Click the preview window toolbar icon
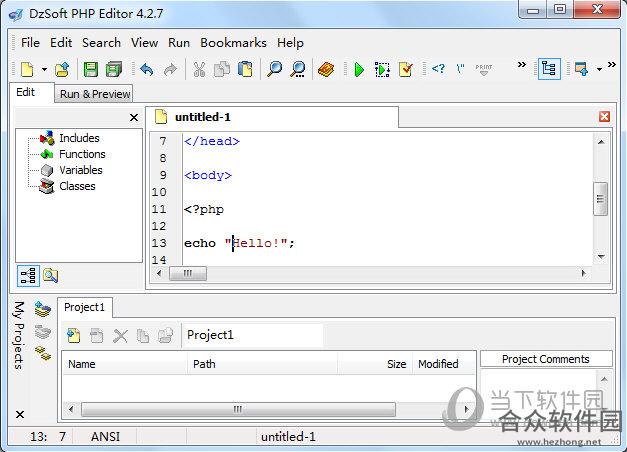Viewport: 627px width, 452px height. pos(581,69)
